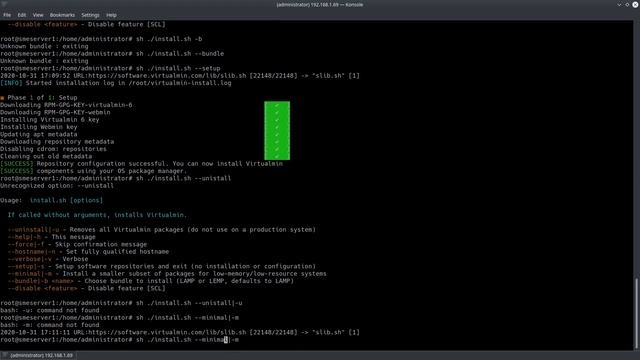
Task: Open the Bookmarks menu
Action: pos(62,15)
